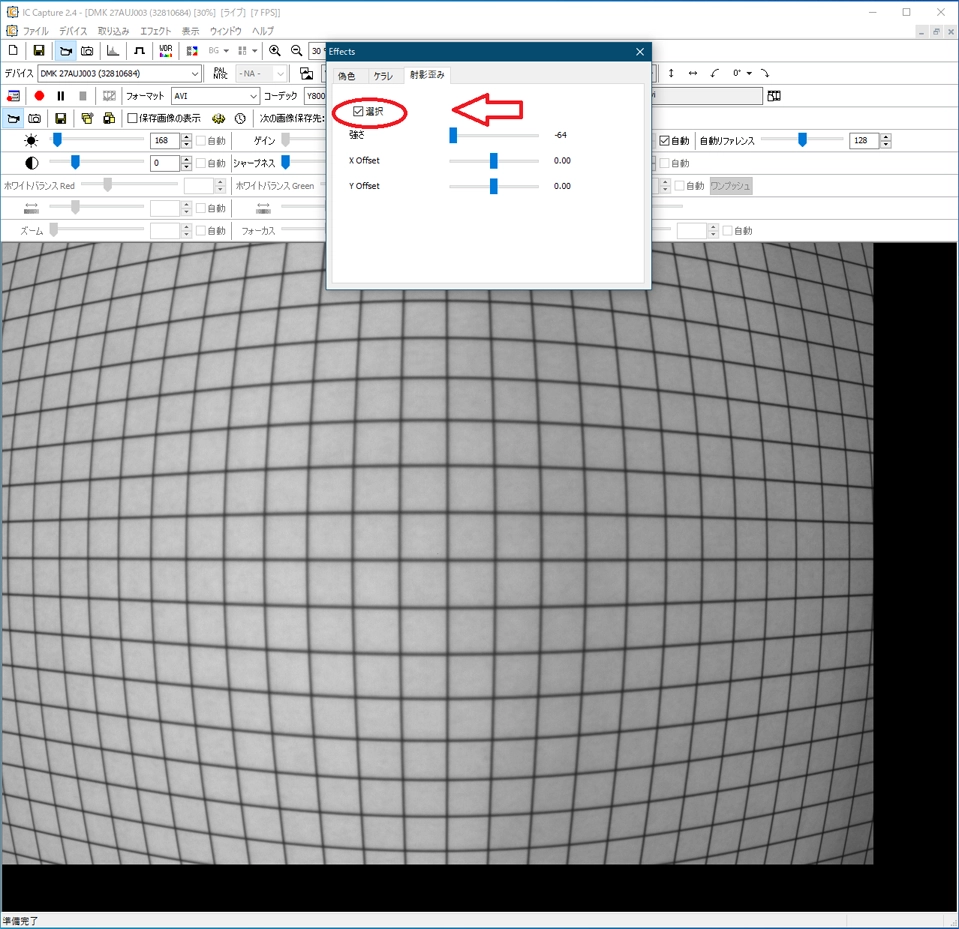Click the save image icon in snapshot toolbar

pyautogui.click(x=60, y=118)
